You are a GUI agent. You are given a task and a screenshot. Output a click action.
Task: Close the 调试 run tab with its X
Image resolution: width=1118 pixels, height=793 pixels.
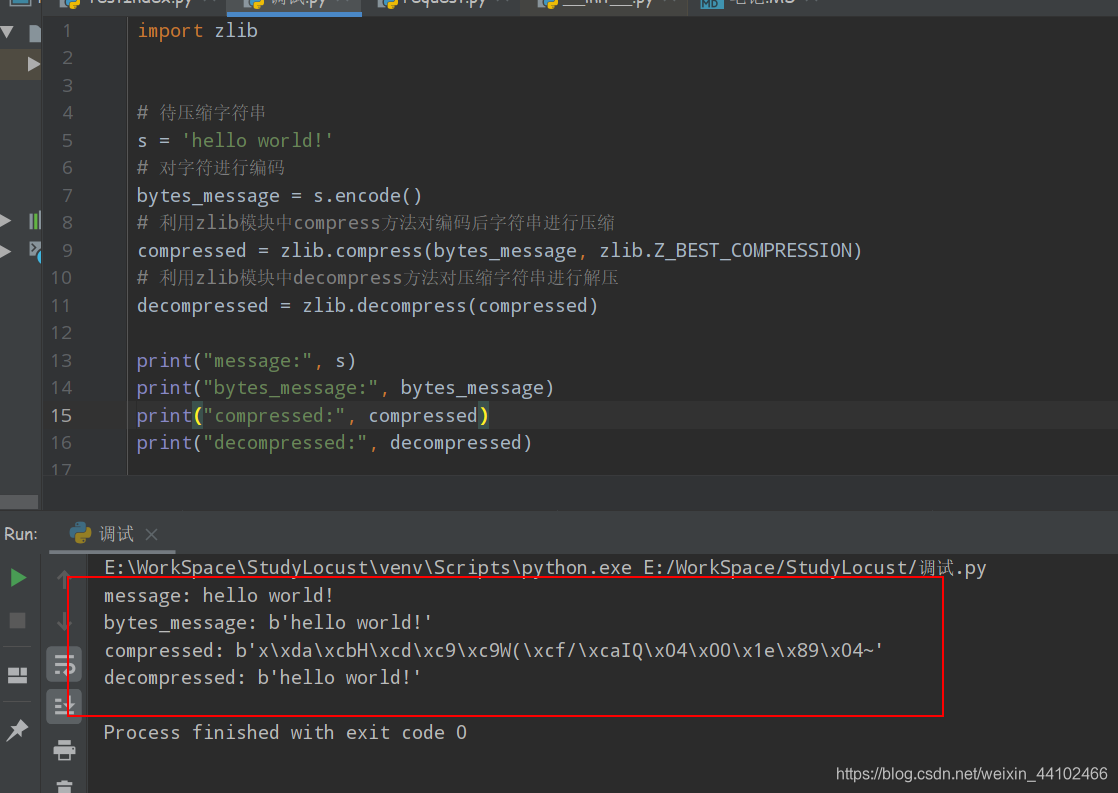pos(151,534)
